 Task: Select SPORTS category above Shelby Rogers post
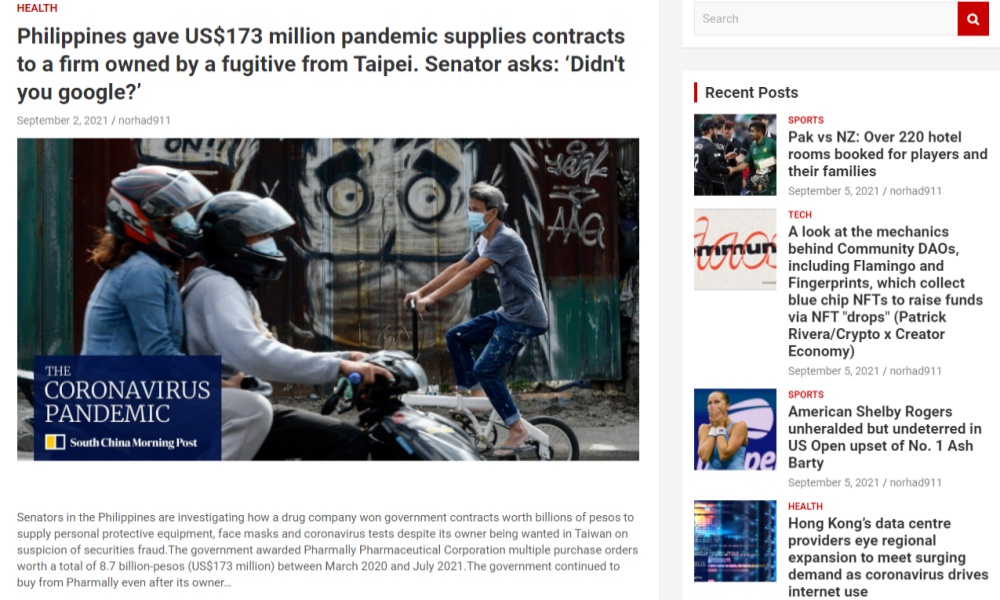tap(805, 395)
